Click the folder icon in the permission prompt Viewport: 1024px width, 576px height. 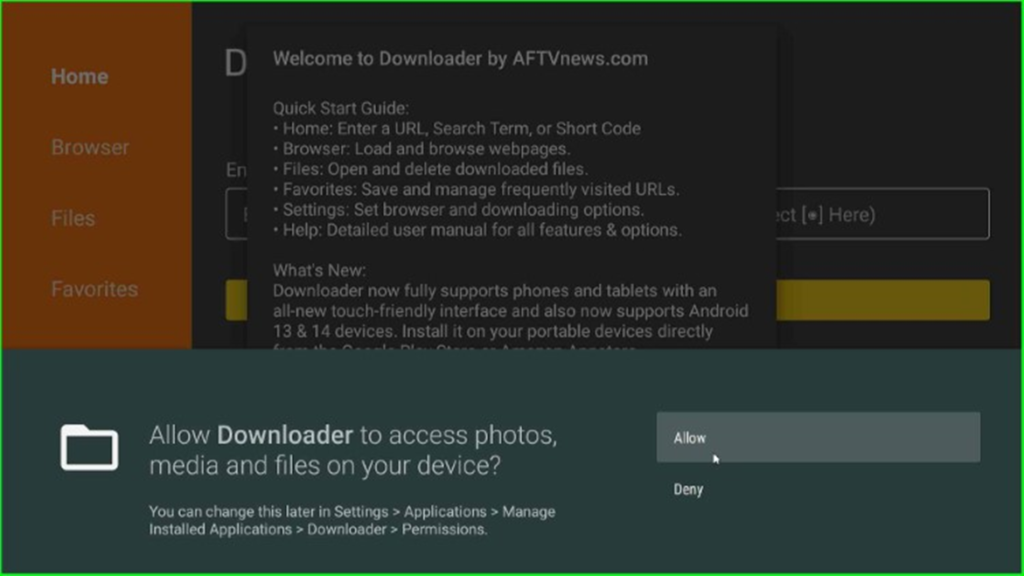tap(89, 447)
